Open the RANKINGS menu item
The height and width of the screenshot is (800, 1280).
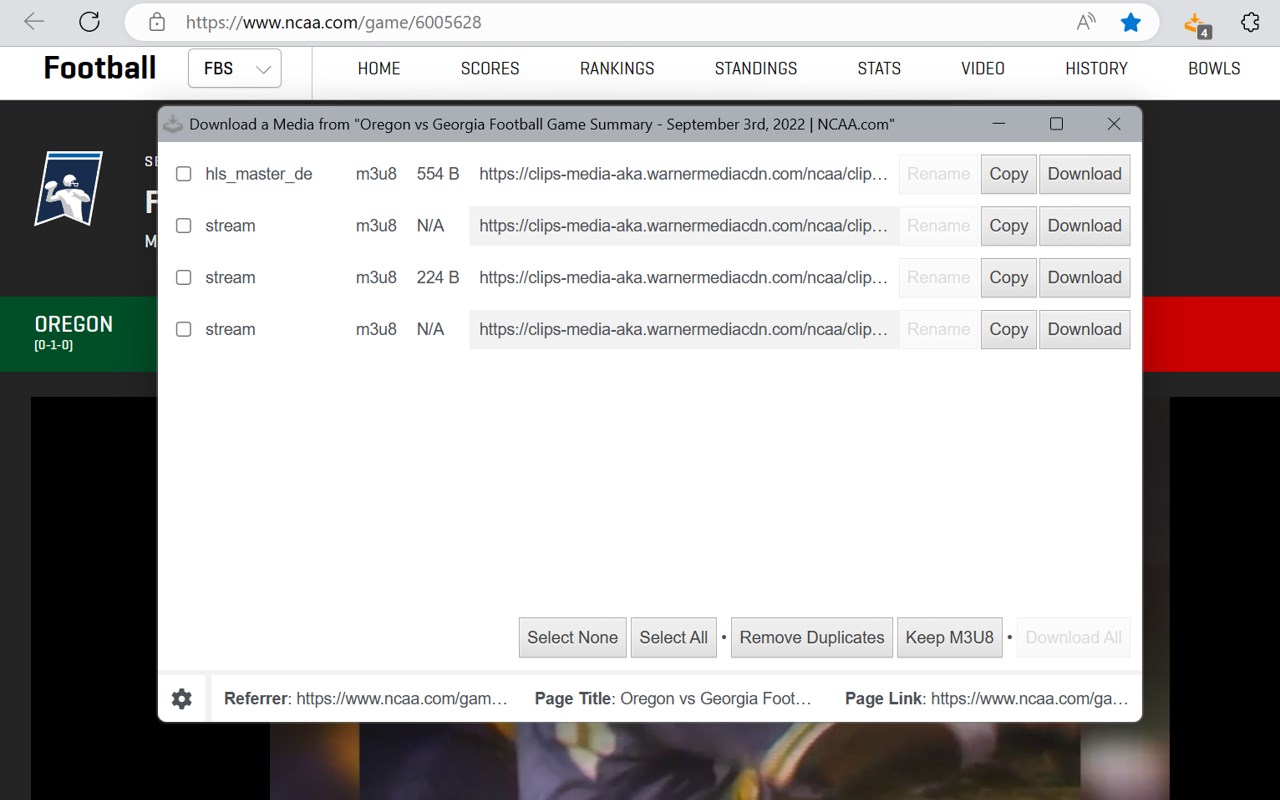[x=617, y=68]
